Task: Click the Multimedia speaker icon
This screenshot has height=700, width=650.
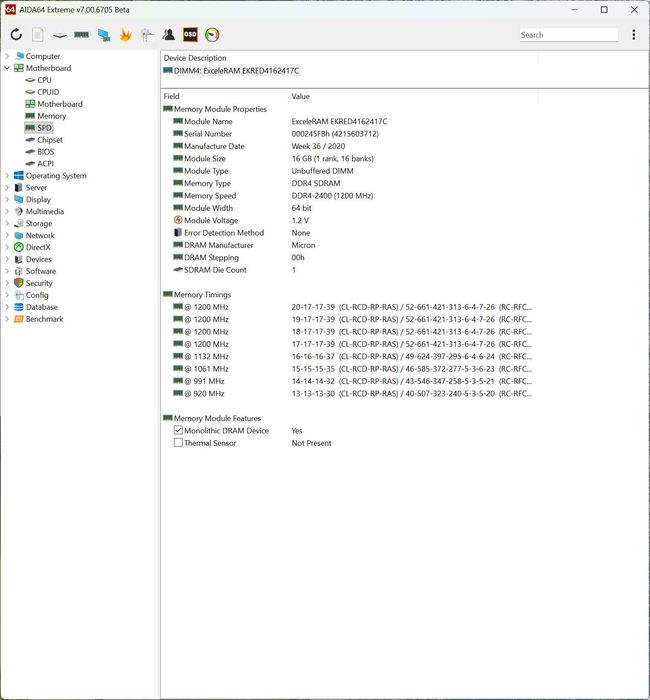Action: (19, 212)
